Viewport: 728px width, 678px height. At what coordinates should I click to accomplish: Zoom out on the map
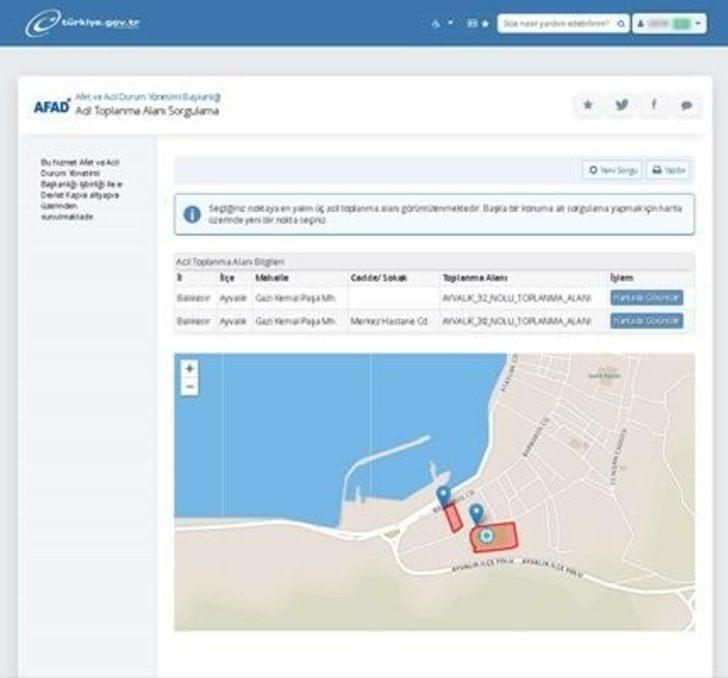(x=190, y=386)
